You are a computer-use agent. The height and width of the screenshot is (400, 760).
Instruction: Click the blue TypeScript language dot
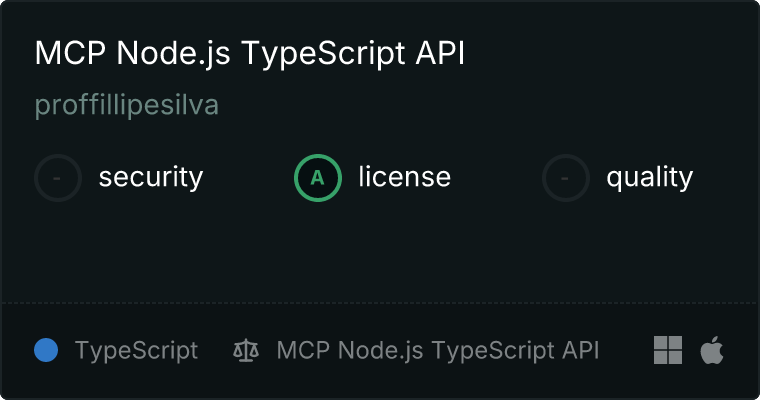(x=46, y=350)
